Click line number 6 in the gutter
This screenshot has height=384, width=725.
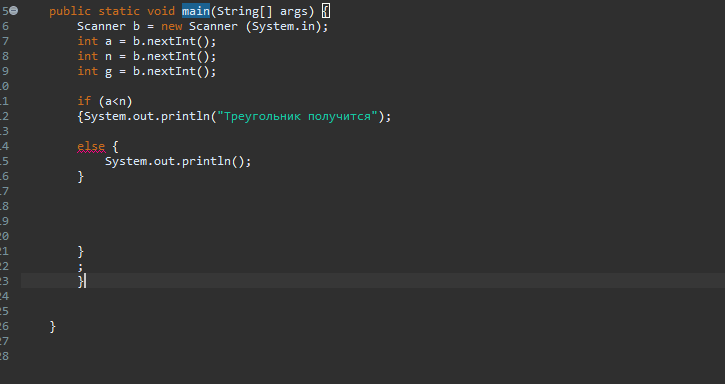coord(5,26)
